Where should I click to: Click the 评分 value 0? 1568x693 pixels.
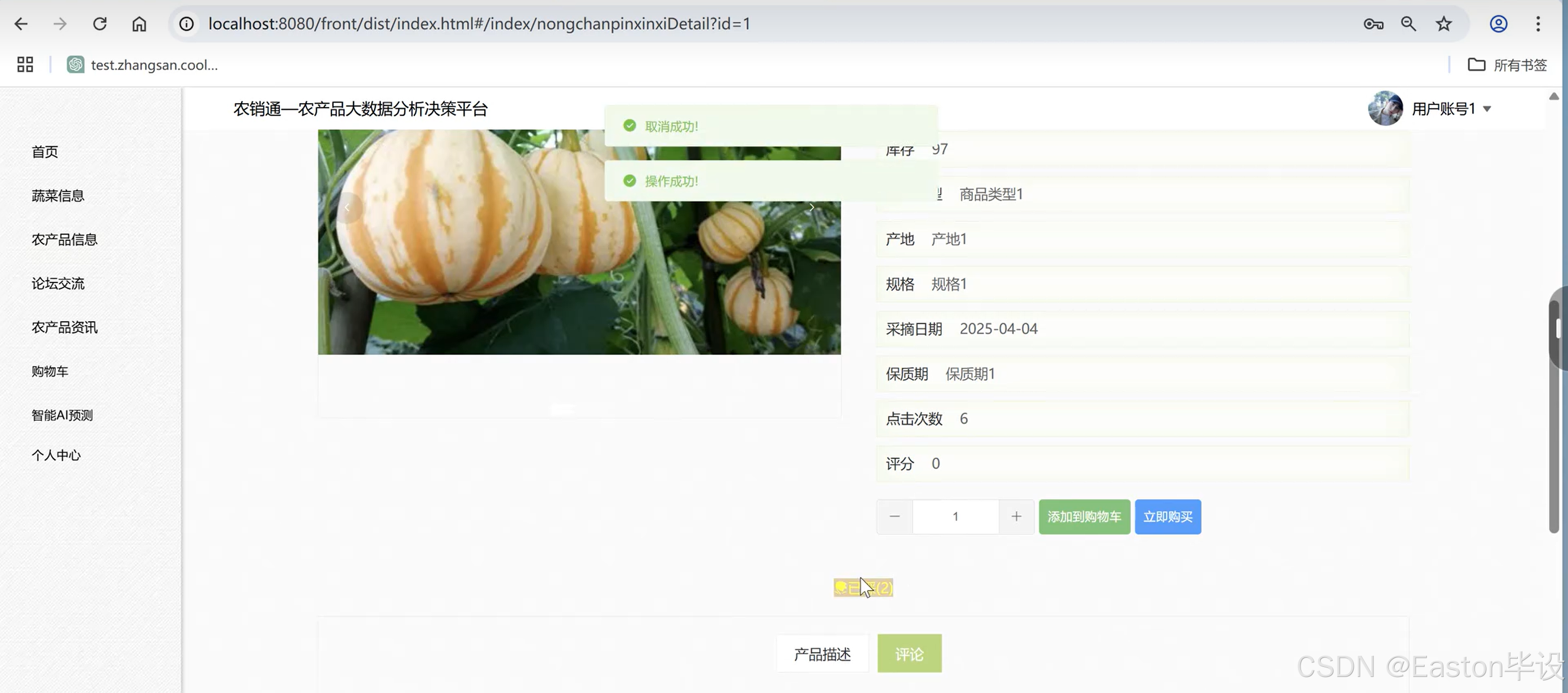click(935, 464)
